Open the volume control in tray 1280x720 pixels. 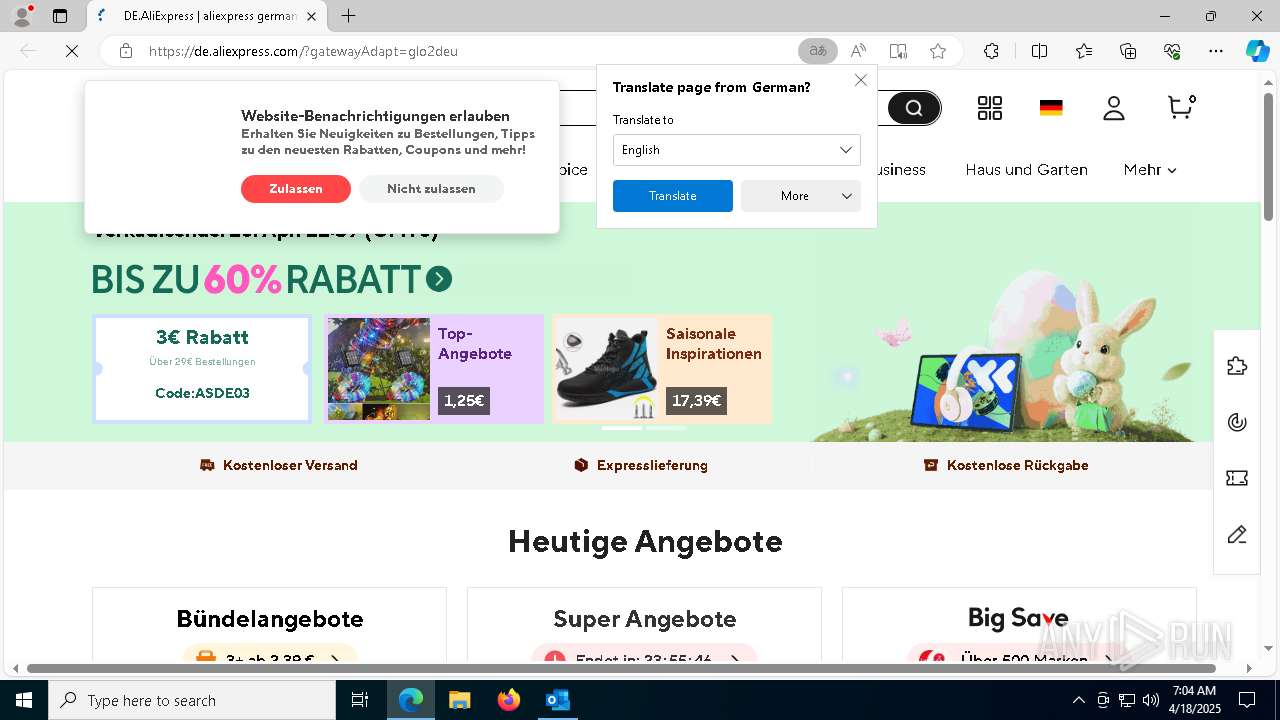[1151, 700]
